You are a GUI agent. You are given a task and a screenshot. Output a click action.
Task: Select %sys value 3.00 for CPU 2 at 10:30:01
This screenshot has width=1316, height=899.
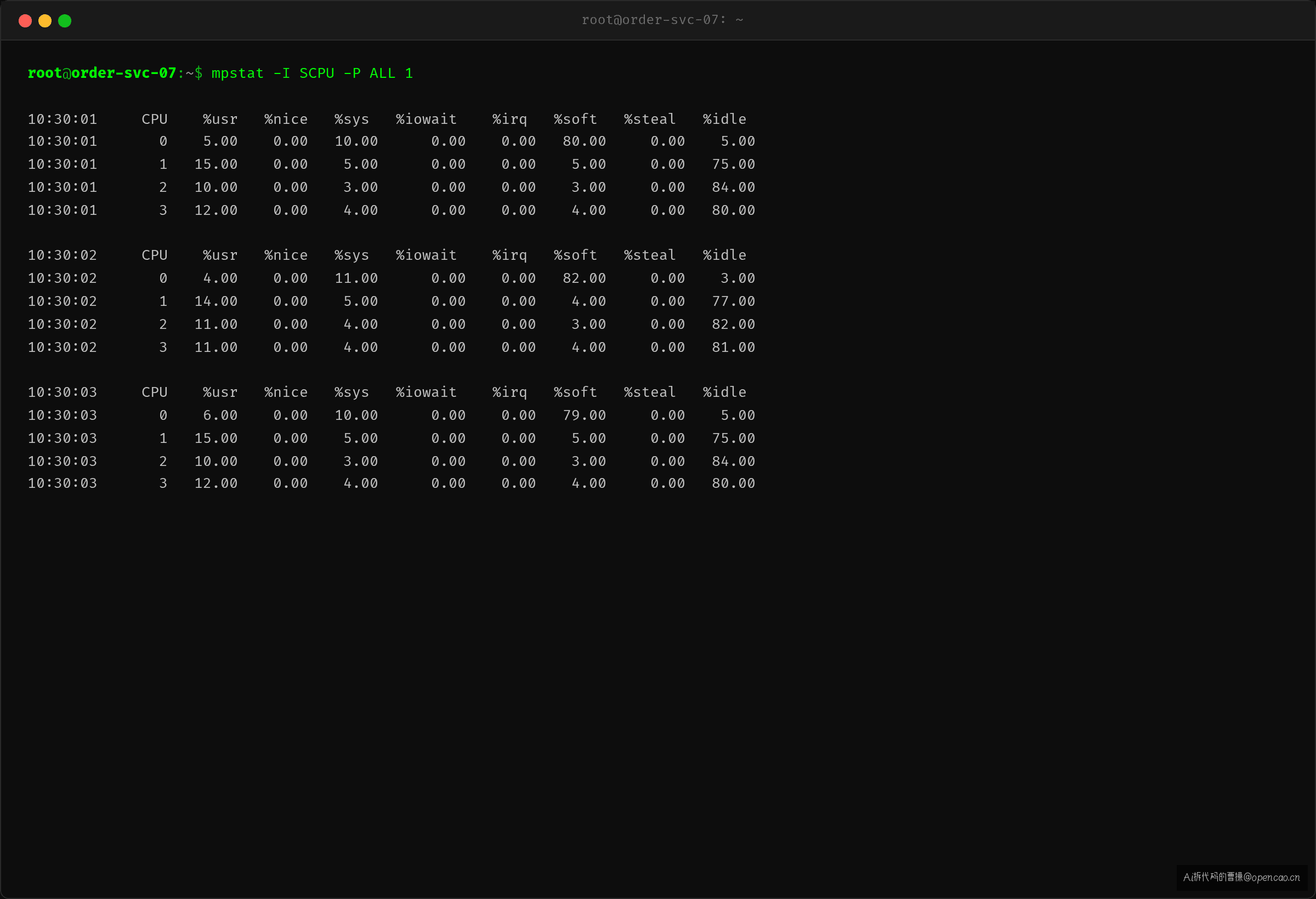(361, 187)
